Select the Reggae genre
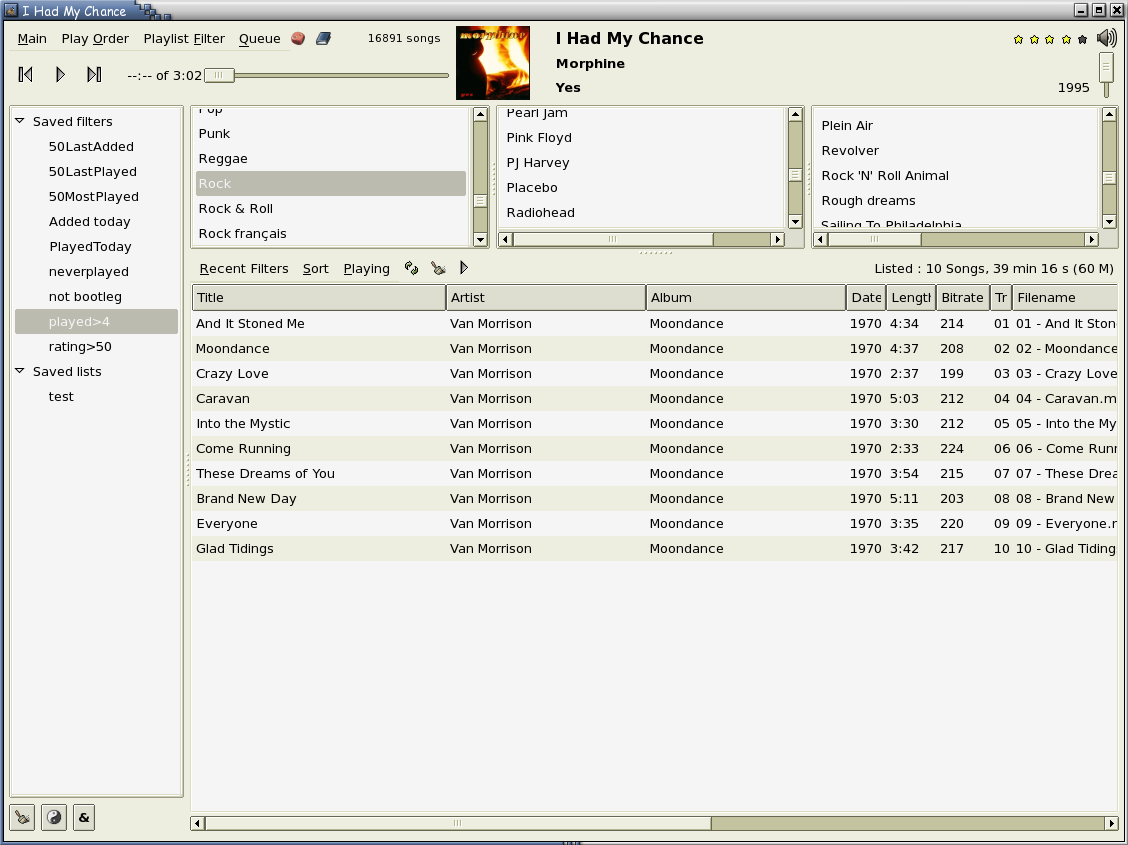This screenshot has width=1128, height=845. [331, 158]
